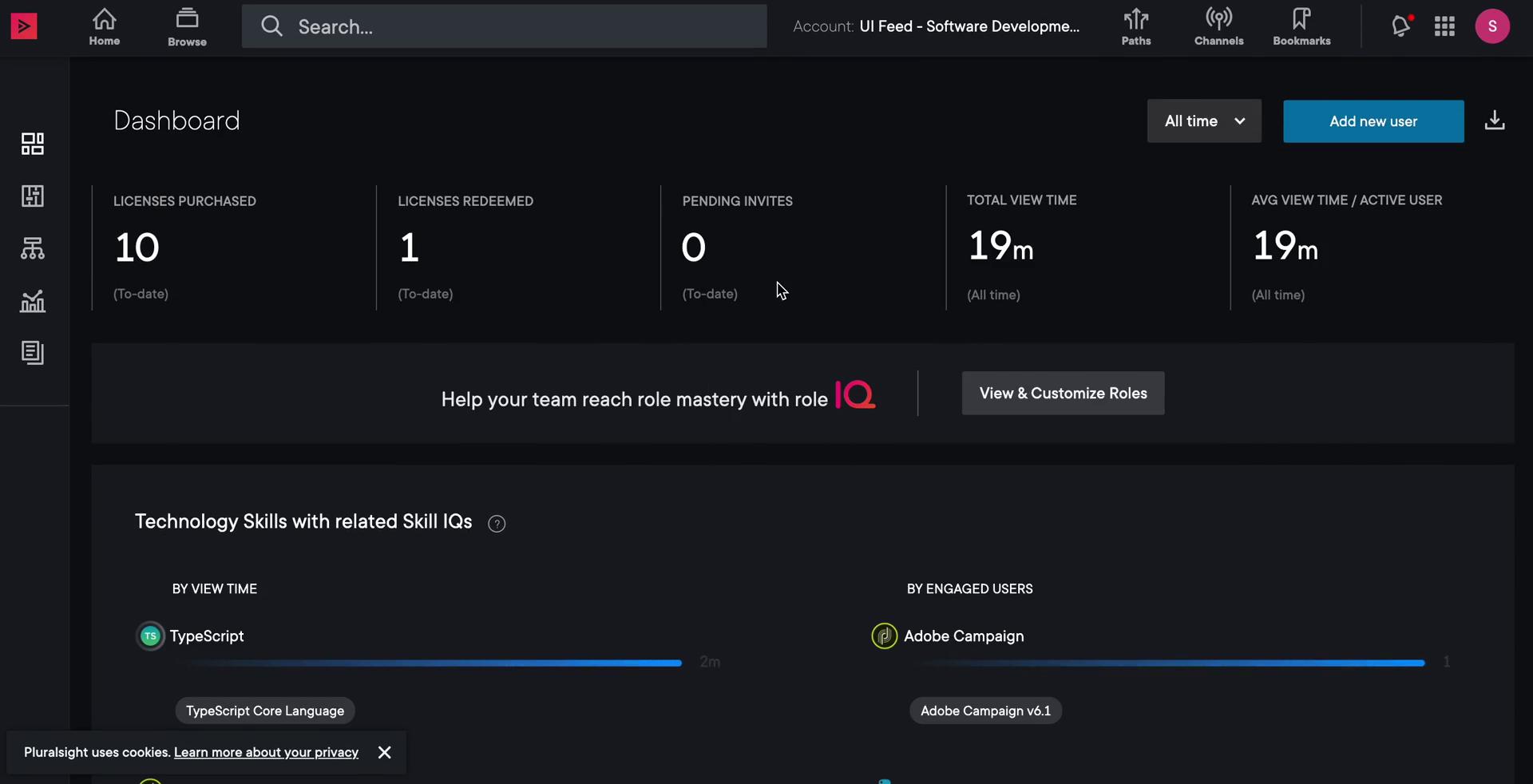The image size is (1533, 784).
Task: Open the All time date dropdown
Action: click(x=1204, y=121)
